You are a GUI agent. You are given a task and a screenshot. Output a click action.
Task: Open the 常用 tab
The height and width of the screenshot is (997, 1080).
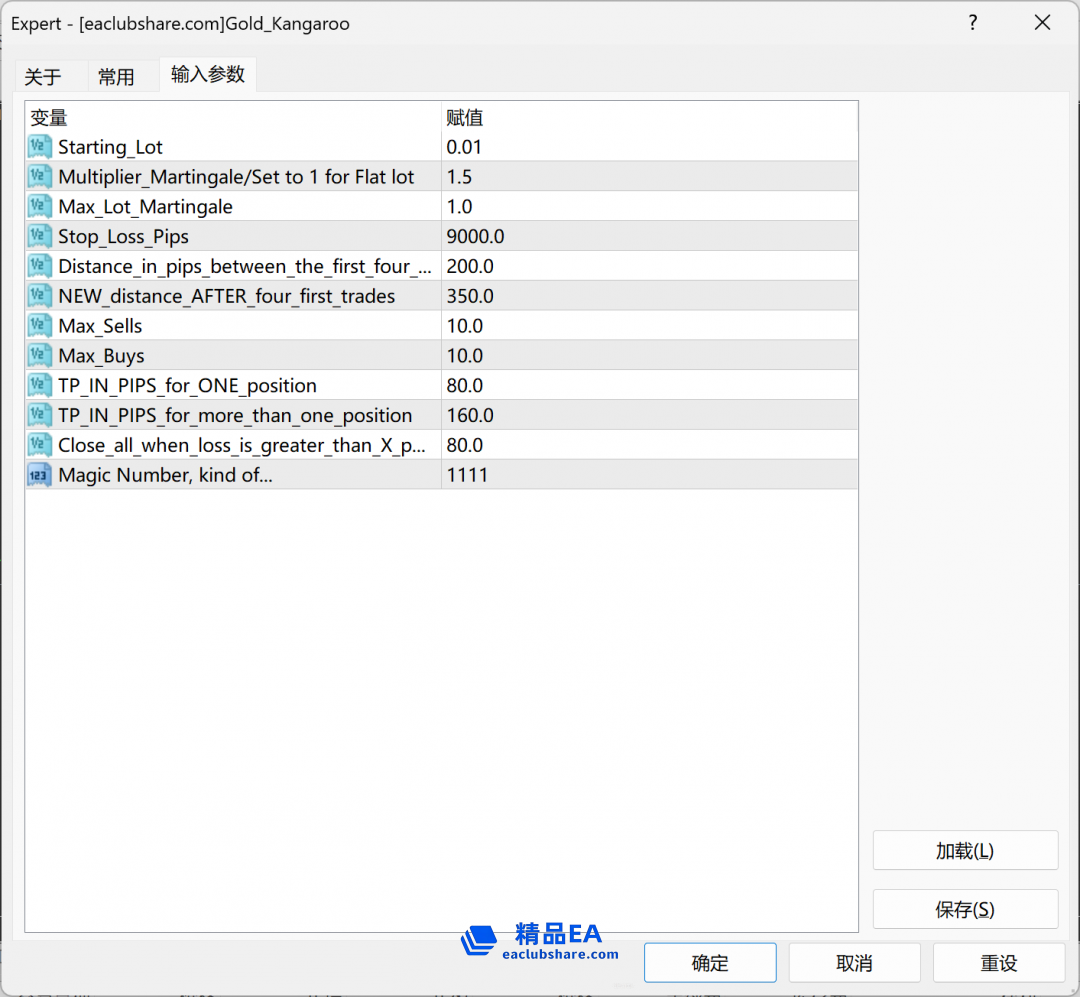[116, 77]
